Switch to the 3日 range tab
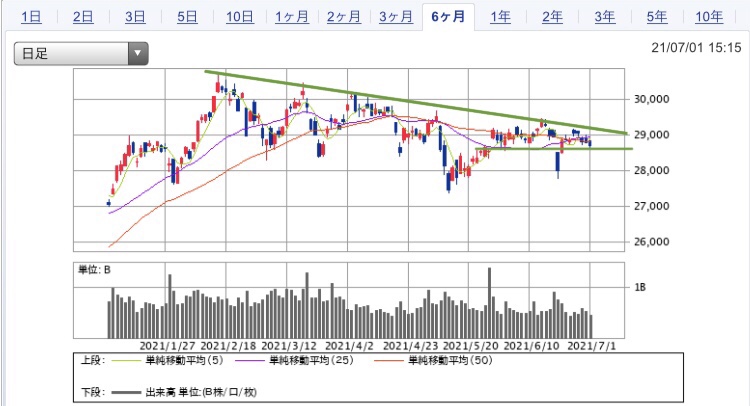This screenshot has height=406, width=750. pos(135,17)
